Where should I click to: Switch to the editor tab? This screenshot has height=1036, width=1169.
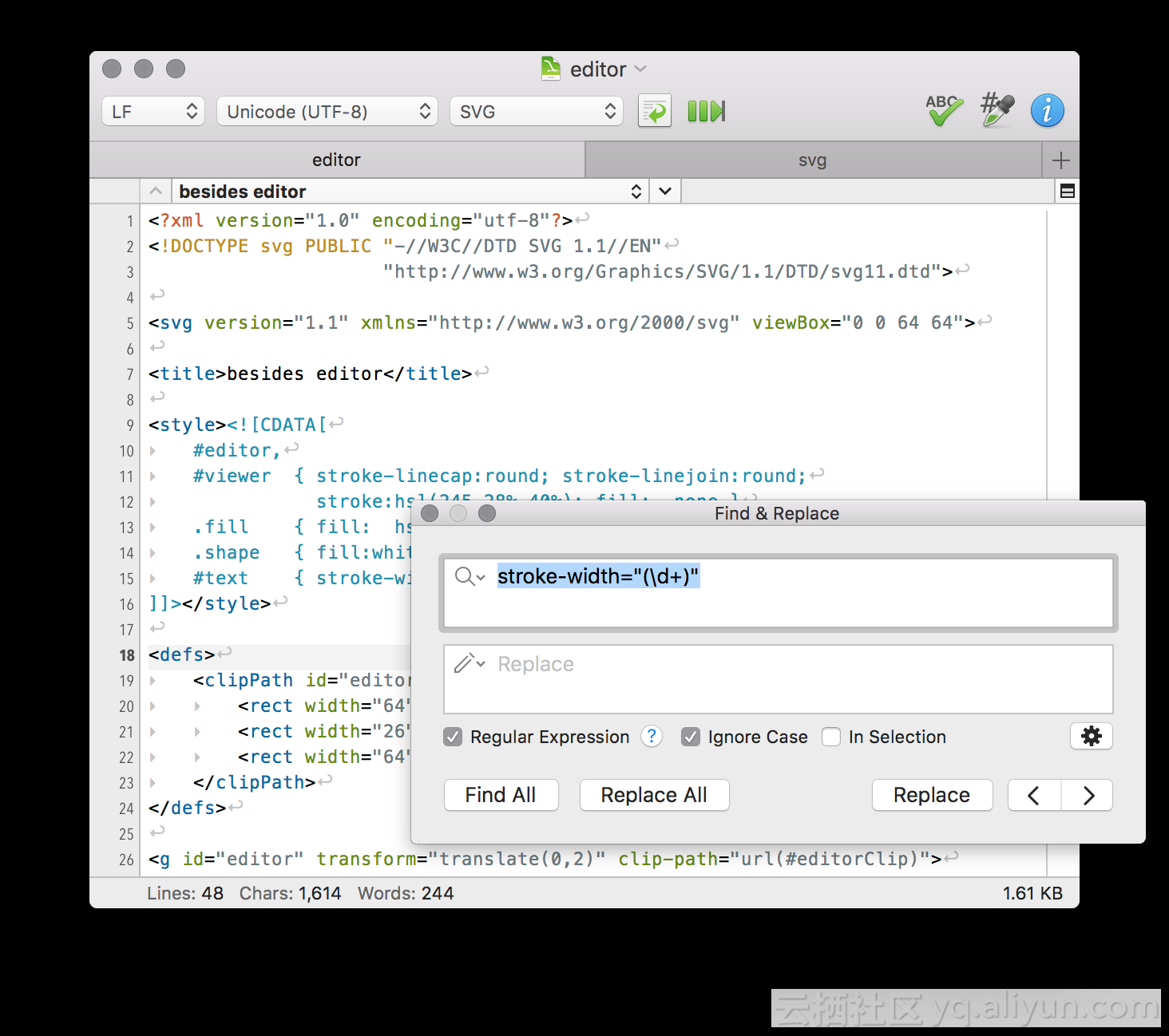(337, 160)
